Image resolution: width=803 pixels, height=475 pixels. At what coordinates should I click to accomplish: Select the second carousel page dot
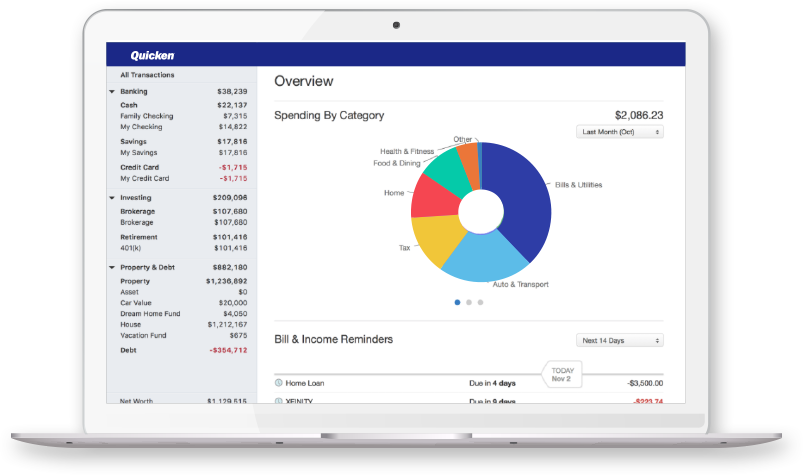click(469, 303)
